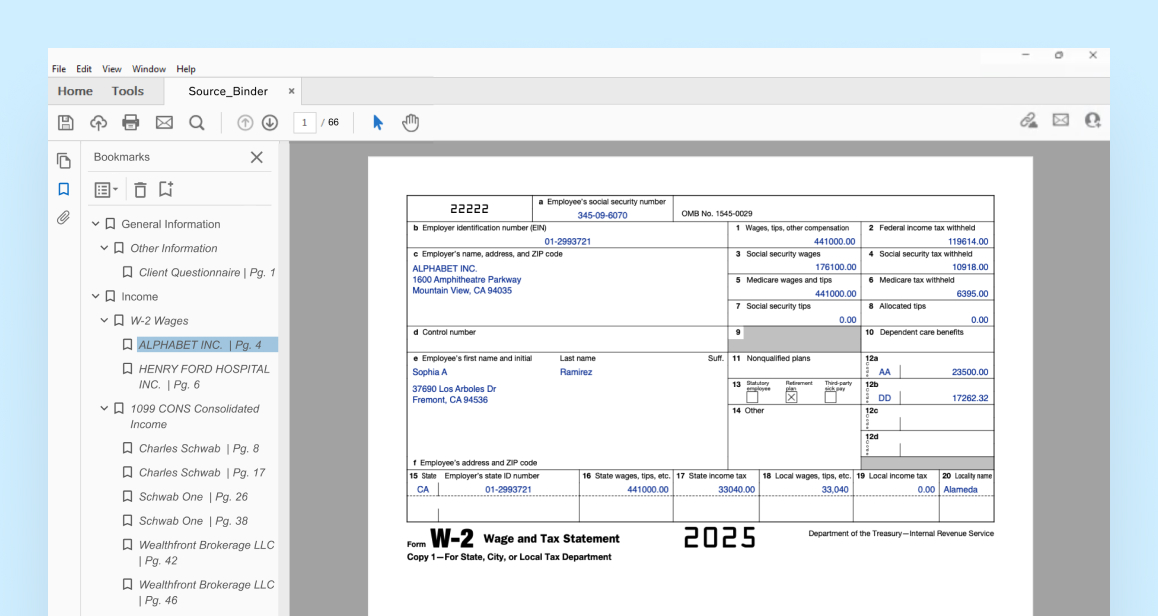Close the Bookmarks panel

[x=256, y=157]
